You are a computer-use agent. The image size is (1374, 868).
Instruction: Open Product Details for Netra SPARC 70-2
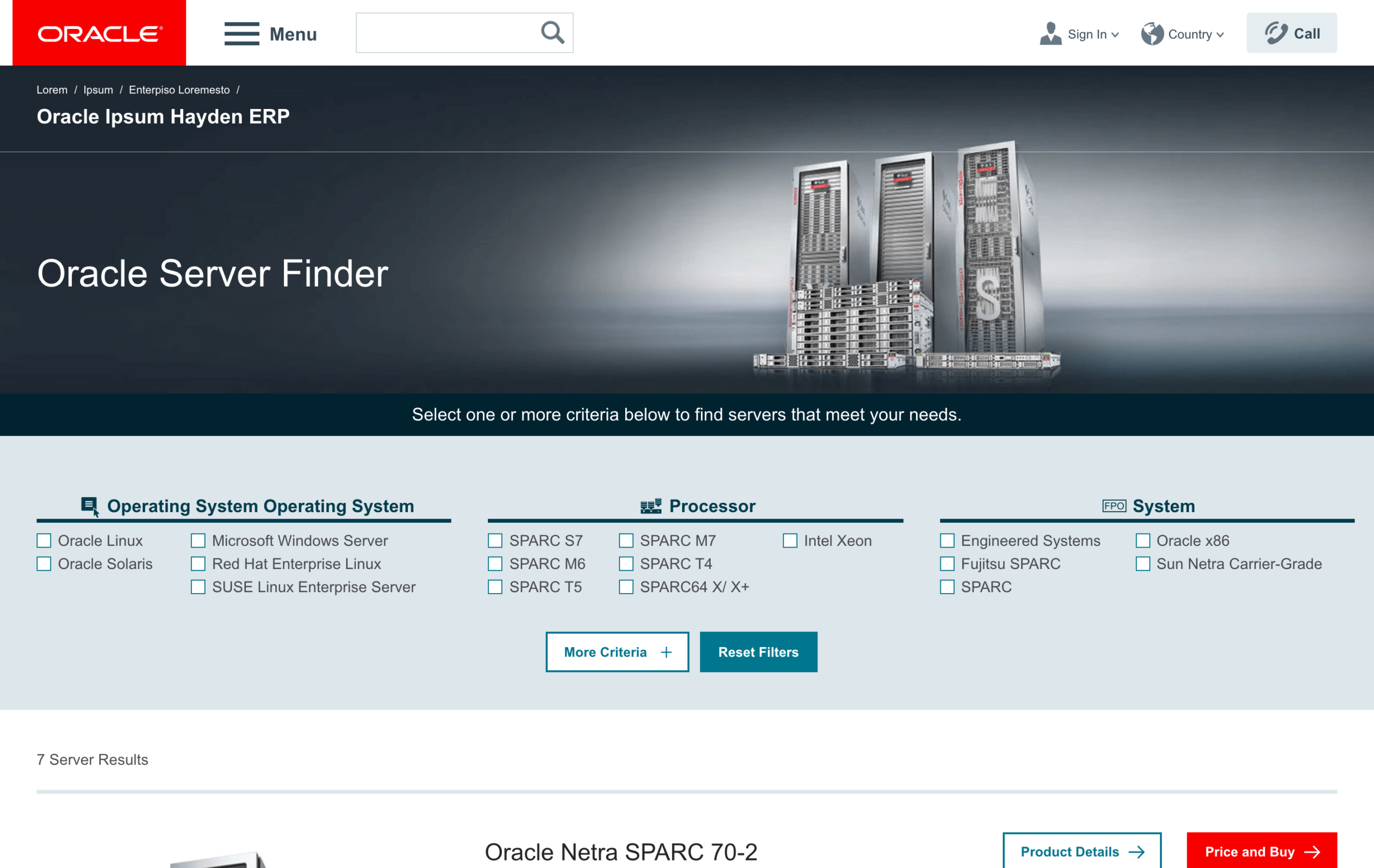[x=1082, y=851]
